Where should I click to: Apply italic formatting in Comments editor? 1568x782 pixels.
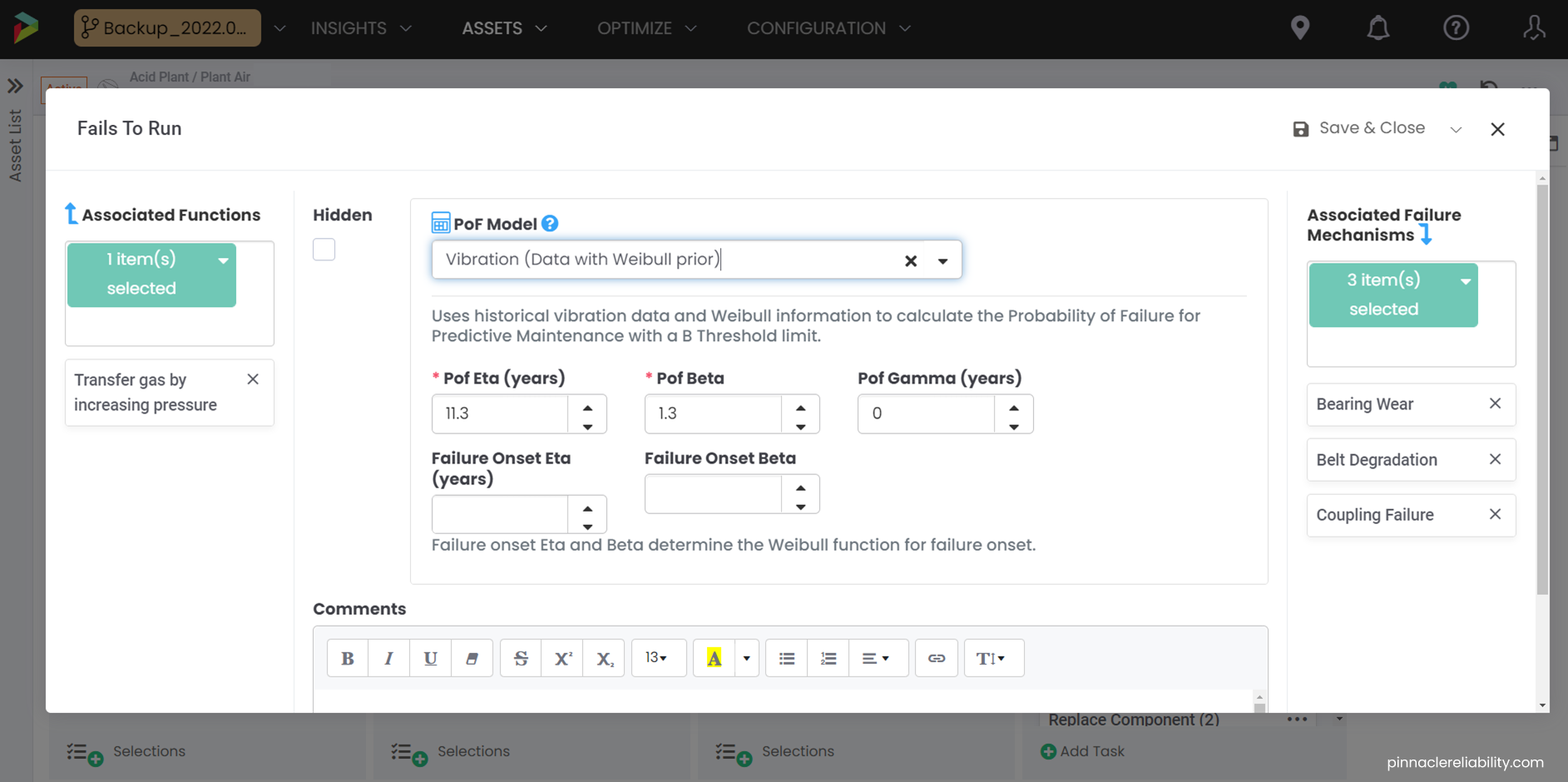388,657
